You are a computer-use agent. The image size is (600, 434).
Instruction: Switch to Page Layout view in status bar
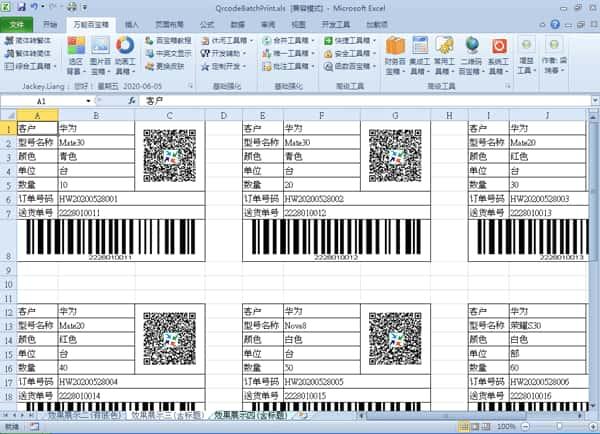point(475,426)
